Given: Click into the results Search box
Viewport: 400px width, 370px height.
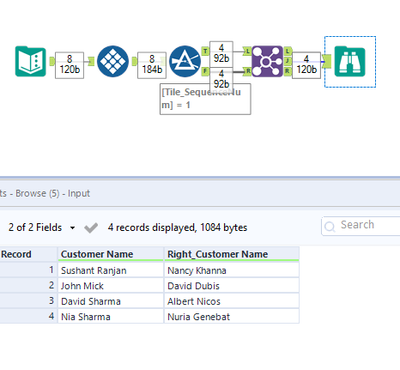Looking at the screenshot, I should point(361,226).
